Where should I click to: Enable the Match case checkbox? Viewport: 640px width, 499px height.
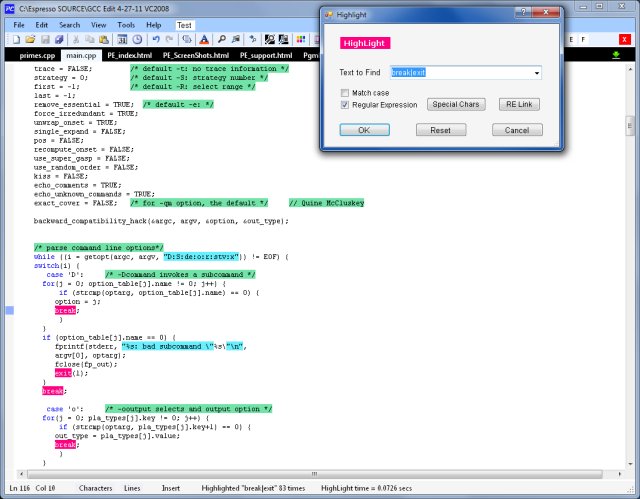click(346, 92)
